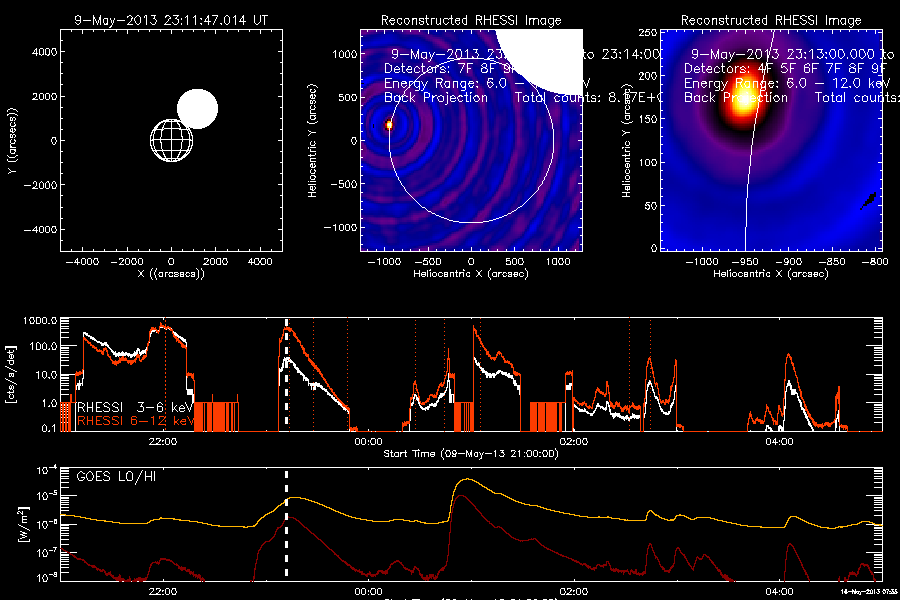
Task: Click the small black mark in the zoomed image
Action: tap(868, 201)
